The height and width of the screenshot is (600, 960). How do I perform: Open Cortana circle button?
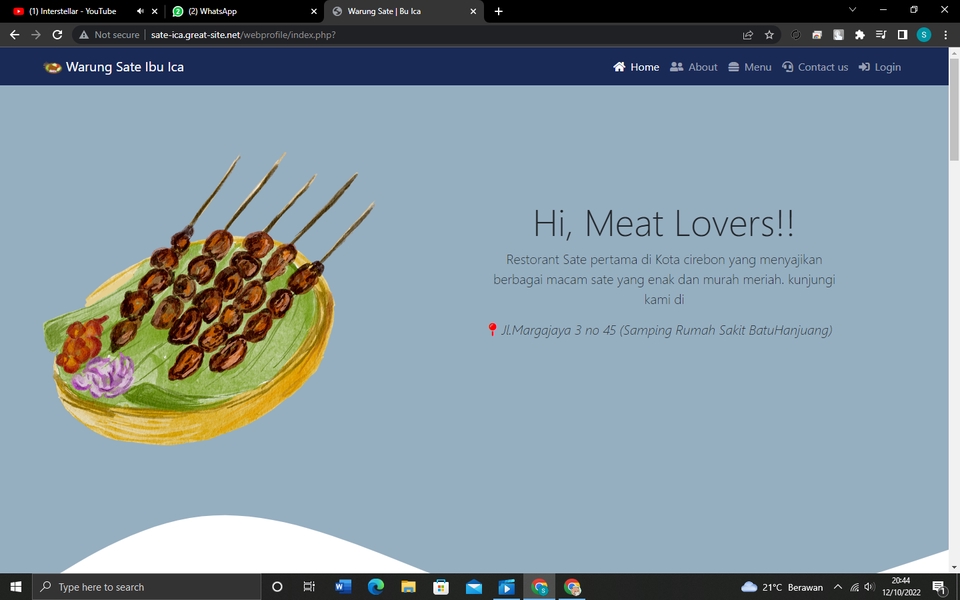coord(277,587)
